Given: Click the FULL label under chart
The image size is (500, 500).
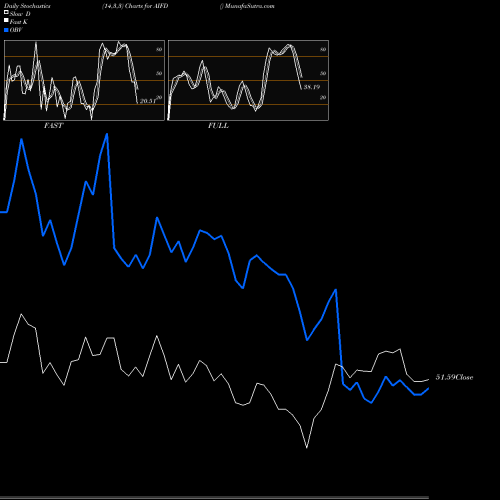Looking at the screenshot, I should tap(218, 126).
